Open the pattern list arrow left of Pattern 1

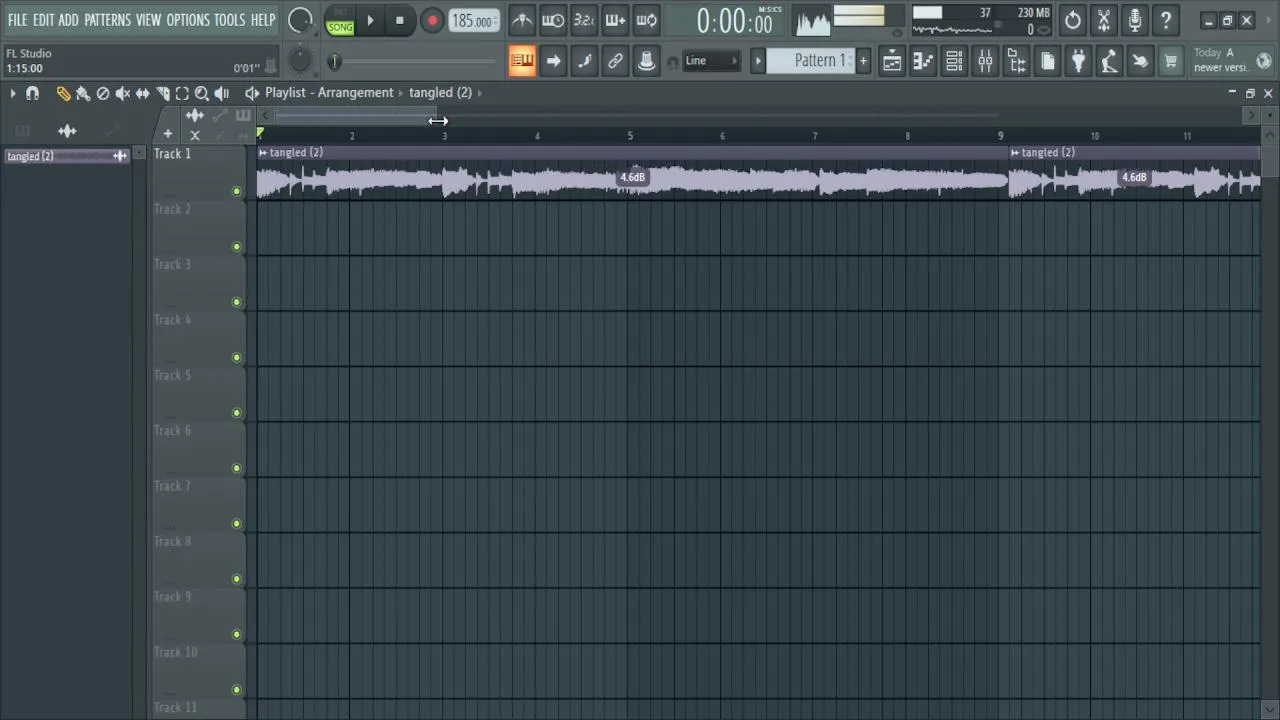(x=758, y=61)
